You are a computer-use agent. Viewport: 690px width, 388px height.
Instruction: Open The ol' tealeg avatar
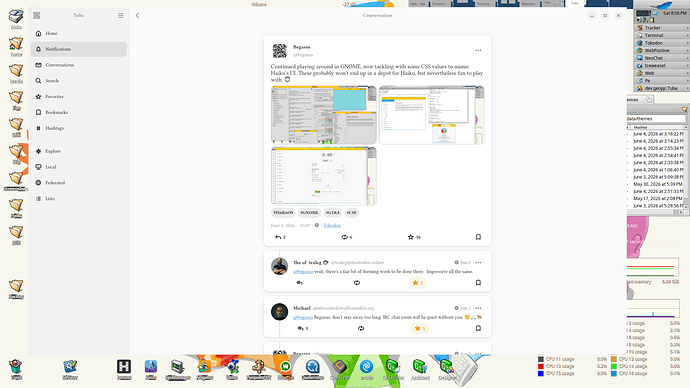[x=279, y=266]
